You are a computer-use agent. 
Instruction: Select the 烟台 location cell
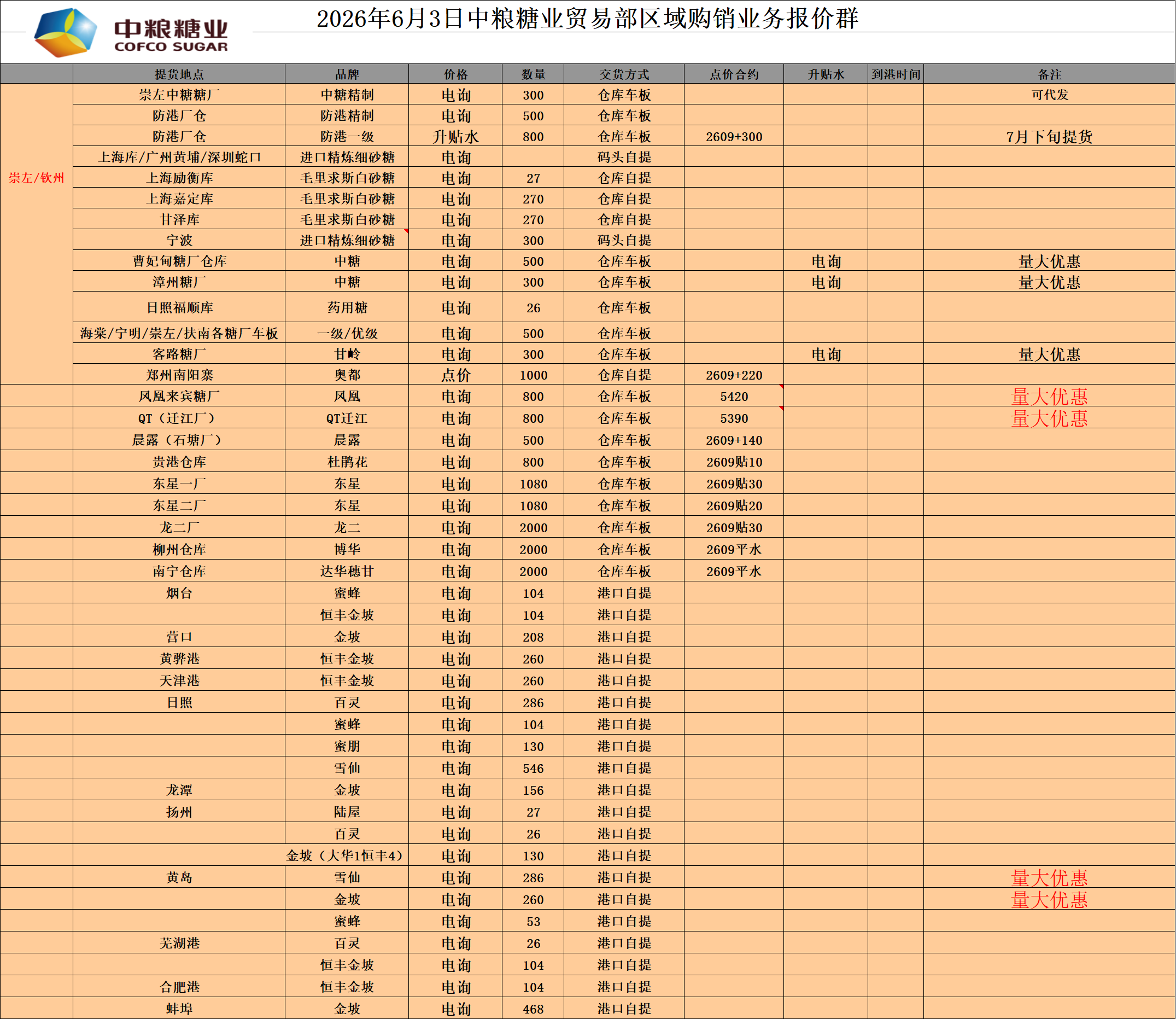179,593
